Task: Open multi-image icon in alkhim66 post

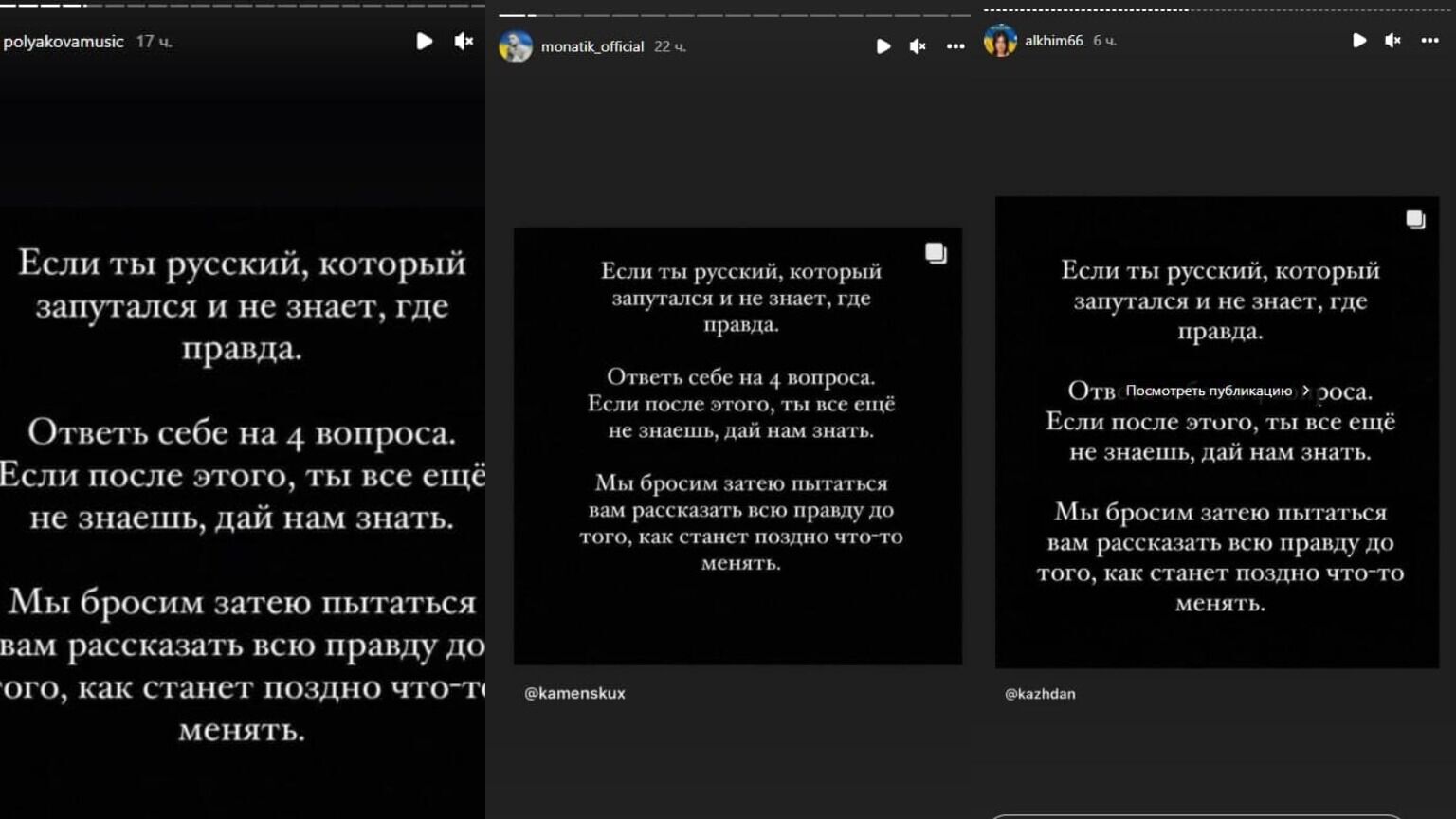Action: pyautogui.click(x=1415, y=220)
